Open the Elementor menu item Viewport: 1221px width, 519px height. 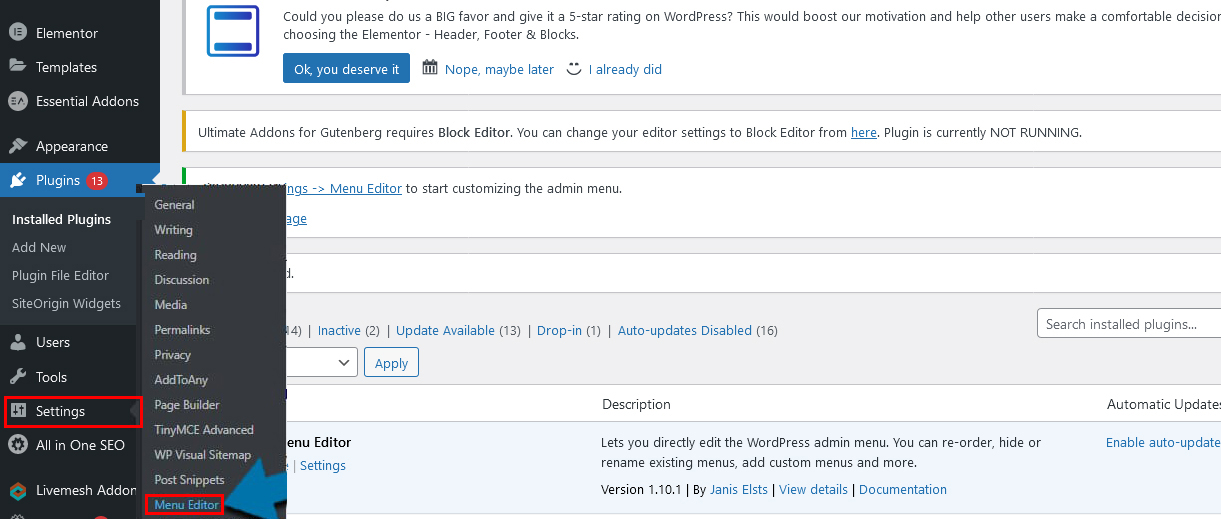coord(67,33)
